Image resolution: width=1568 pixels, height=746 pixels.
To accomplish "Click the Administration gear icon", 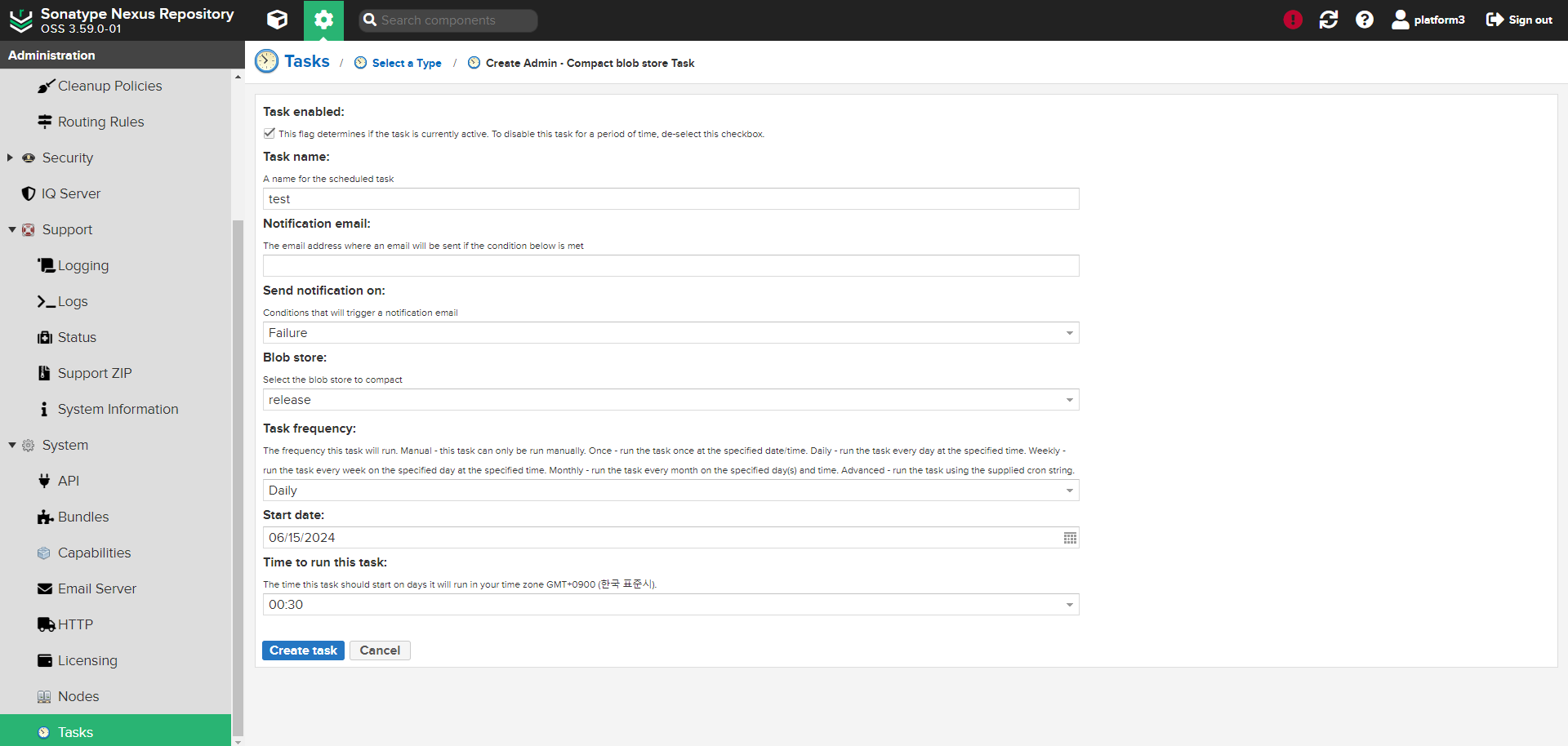I will (323, 20).
